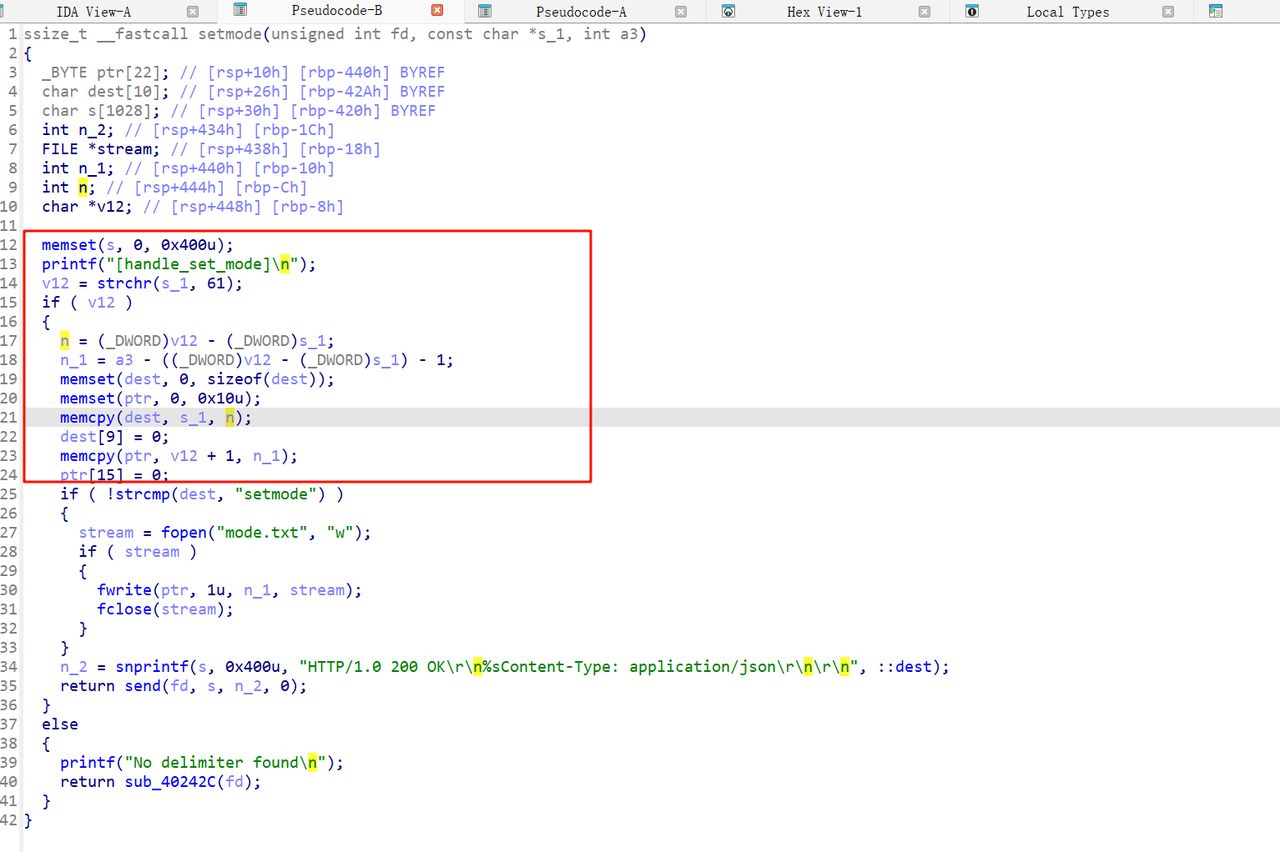Switch to the Pseudocode-A tab
This screenshot has height=852, width=1280.
pyautogui.click(x=580, y=12)
